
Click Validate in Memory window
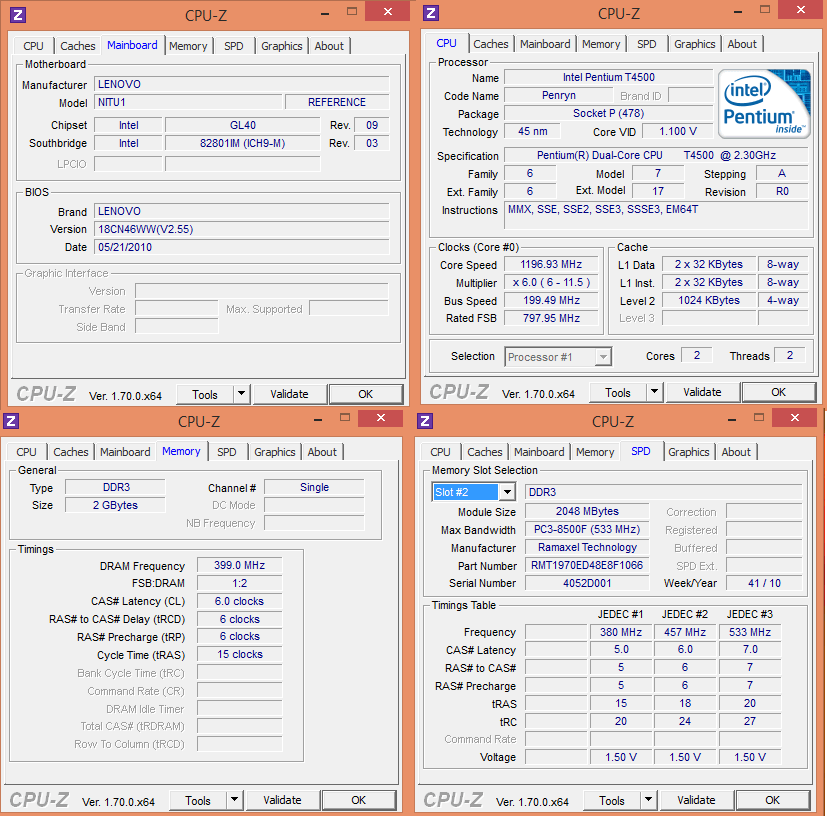pyautogui.click(x=282, y=800)
